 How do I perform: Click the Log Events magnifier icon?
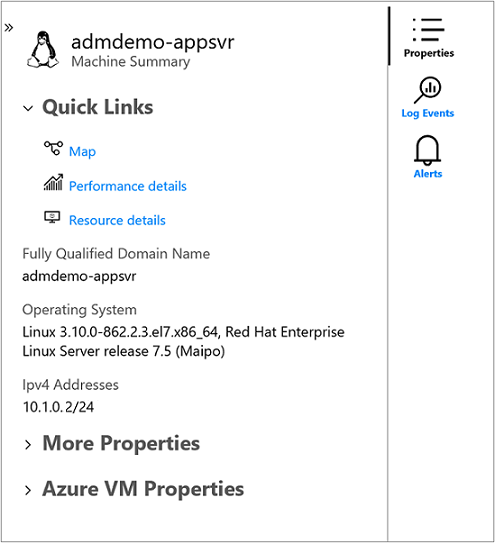point(428,90)
